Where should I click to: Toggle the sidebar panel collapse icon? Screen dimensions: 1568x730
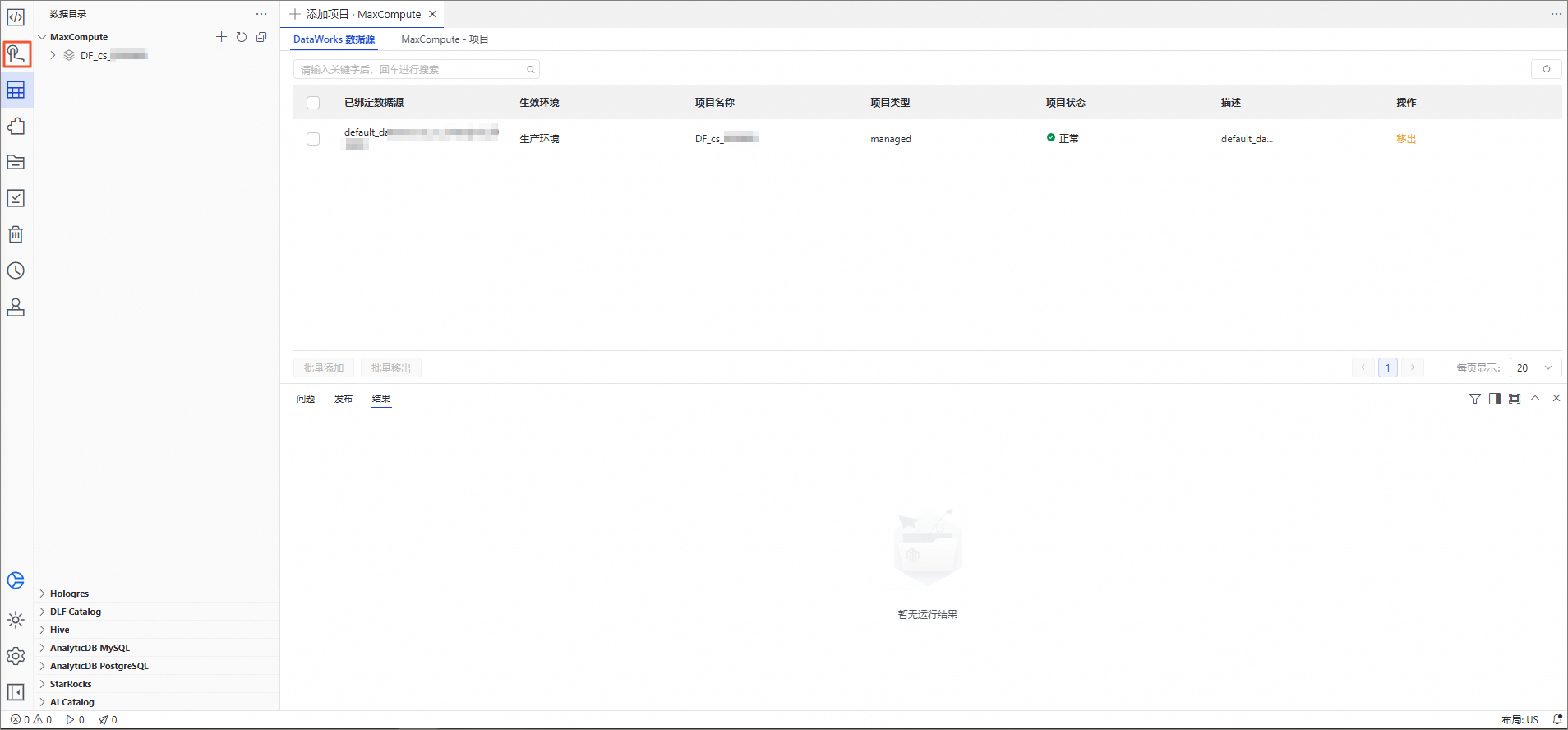click(x=16, y=692)
